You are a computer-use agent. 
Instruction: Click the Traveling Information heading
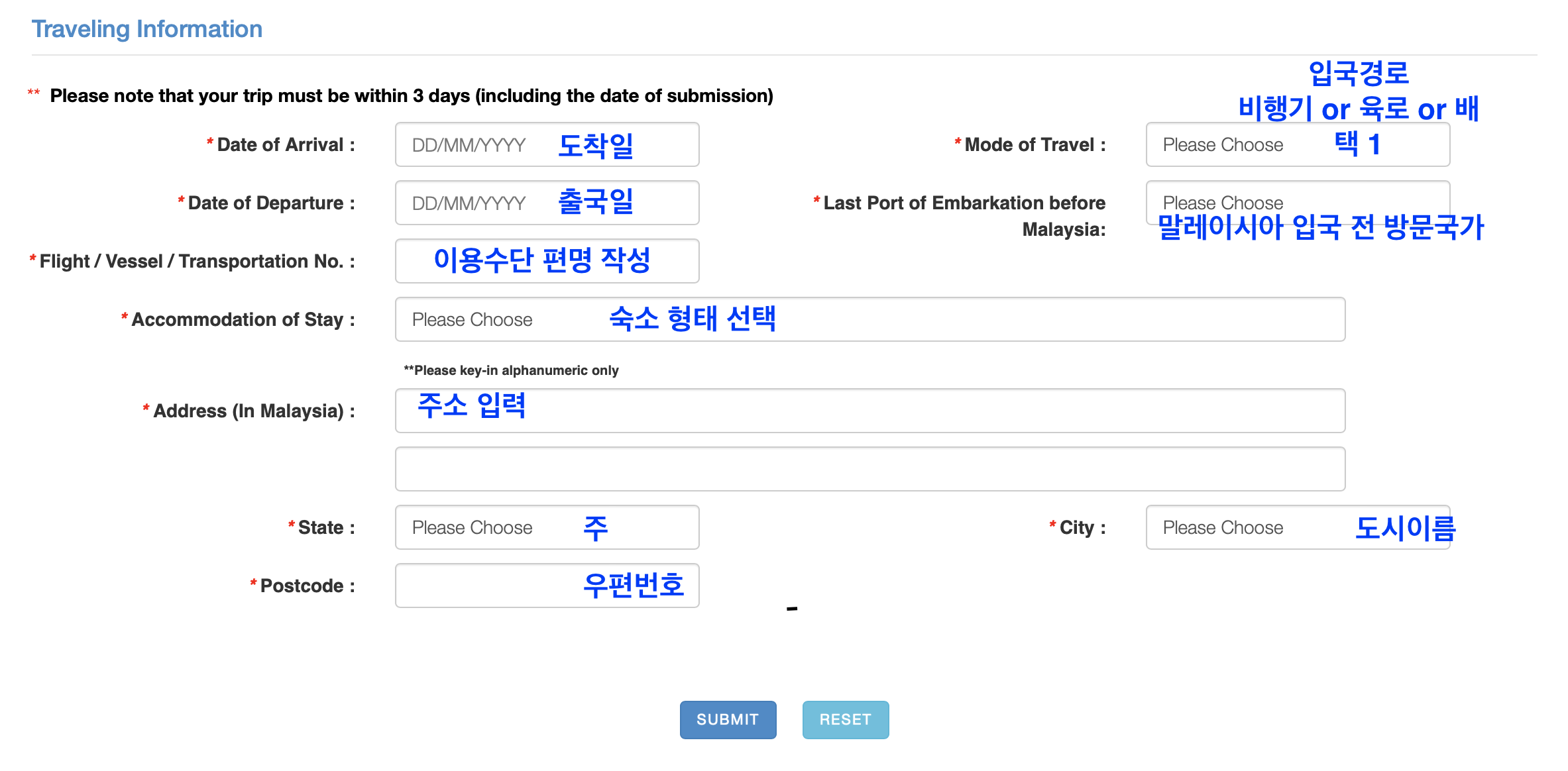coord(147,29)
